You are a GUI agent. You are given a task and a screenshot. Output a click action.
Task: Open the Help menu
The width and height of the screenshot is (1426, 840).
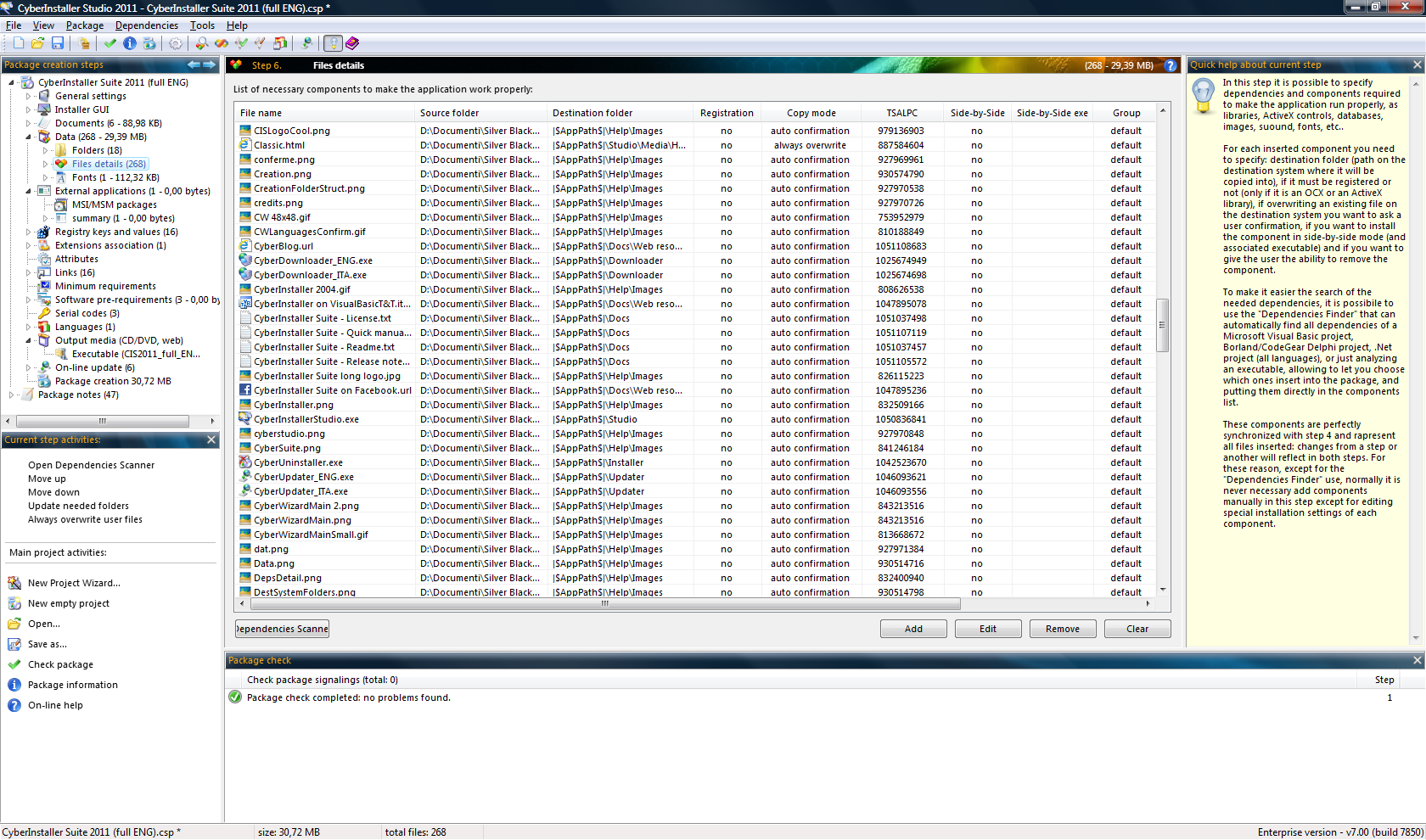pos(237,25)
